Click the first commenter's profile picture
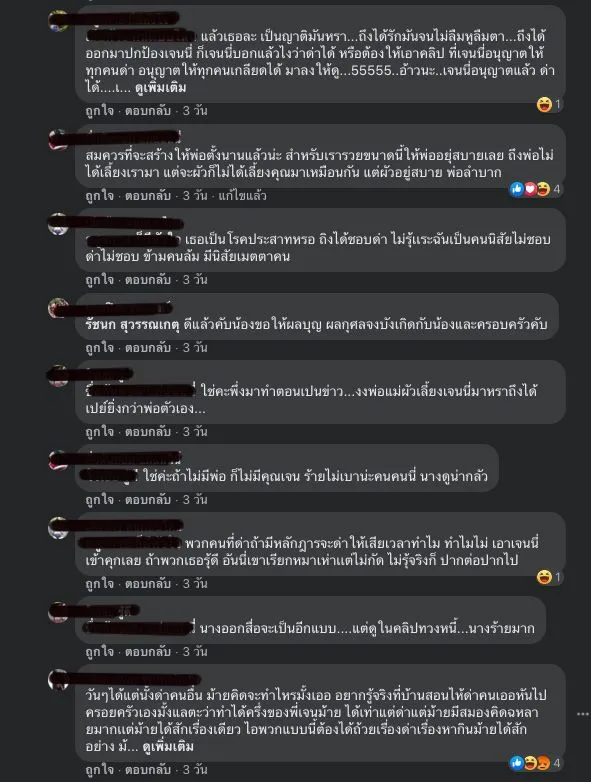The height and width of the screenshot is (782, 591). (x=58, y=21)
